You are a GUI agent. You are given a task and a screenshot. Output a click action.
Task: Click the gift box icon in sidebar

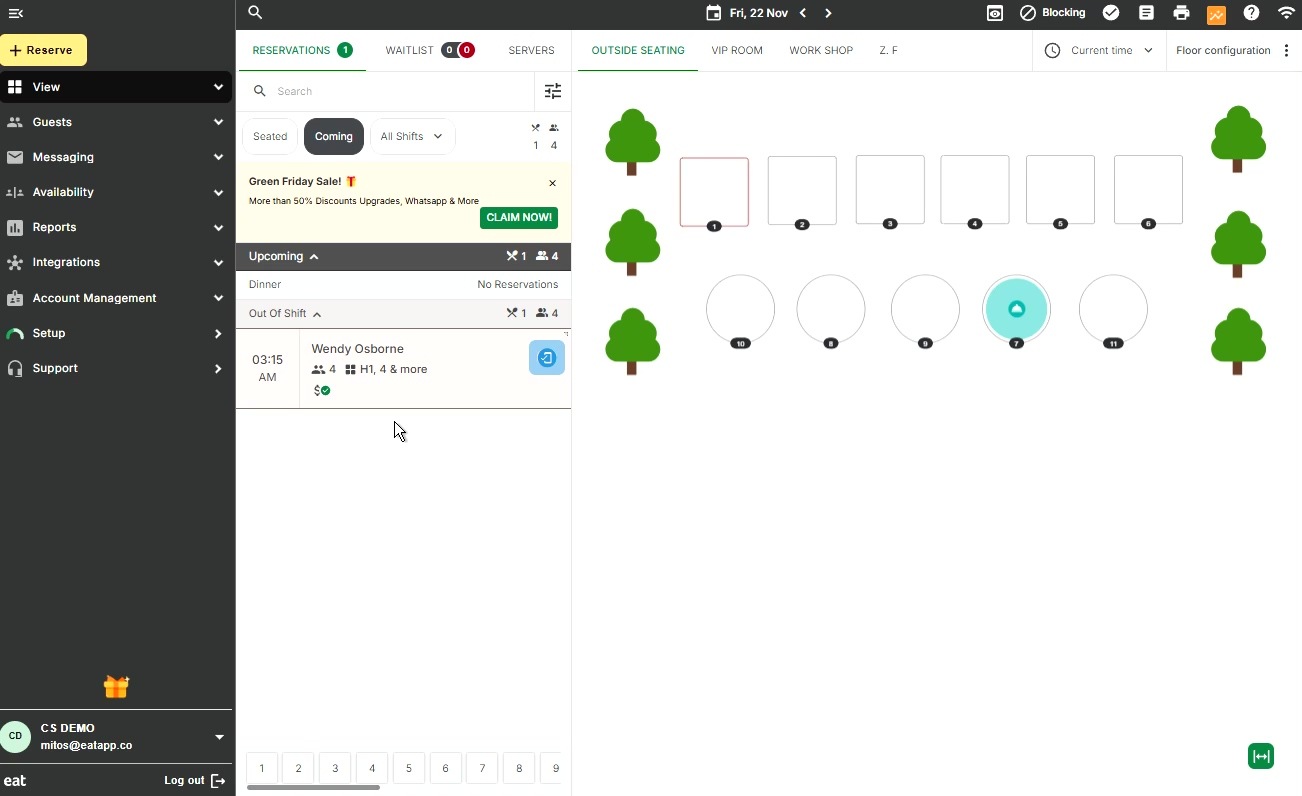[x=116, y=687]
